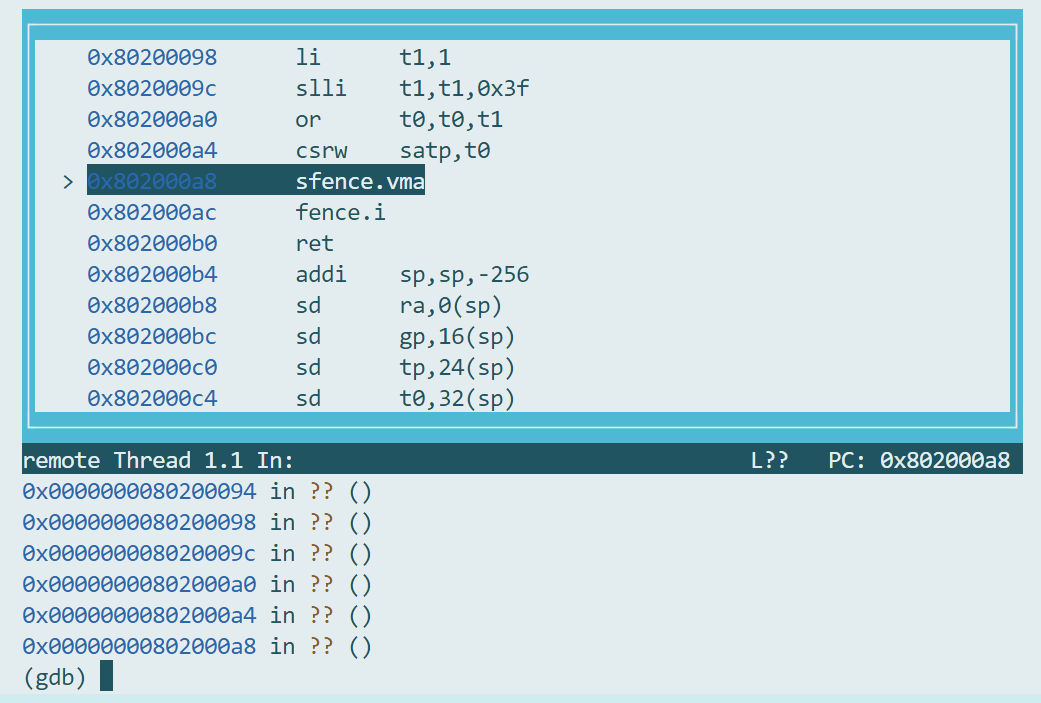Click the sd gp,16(sp) instruction
Viewport: 1041px width, 703px height.
[x=405, y=337]
